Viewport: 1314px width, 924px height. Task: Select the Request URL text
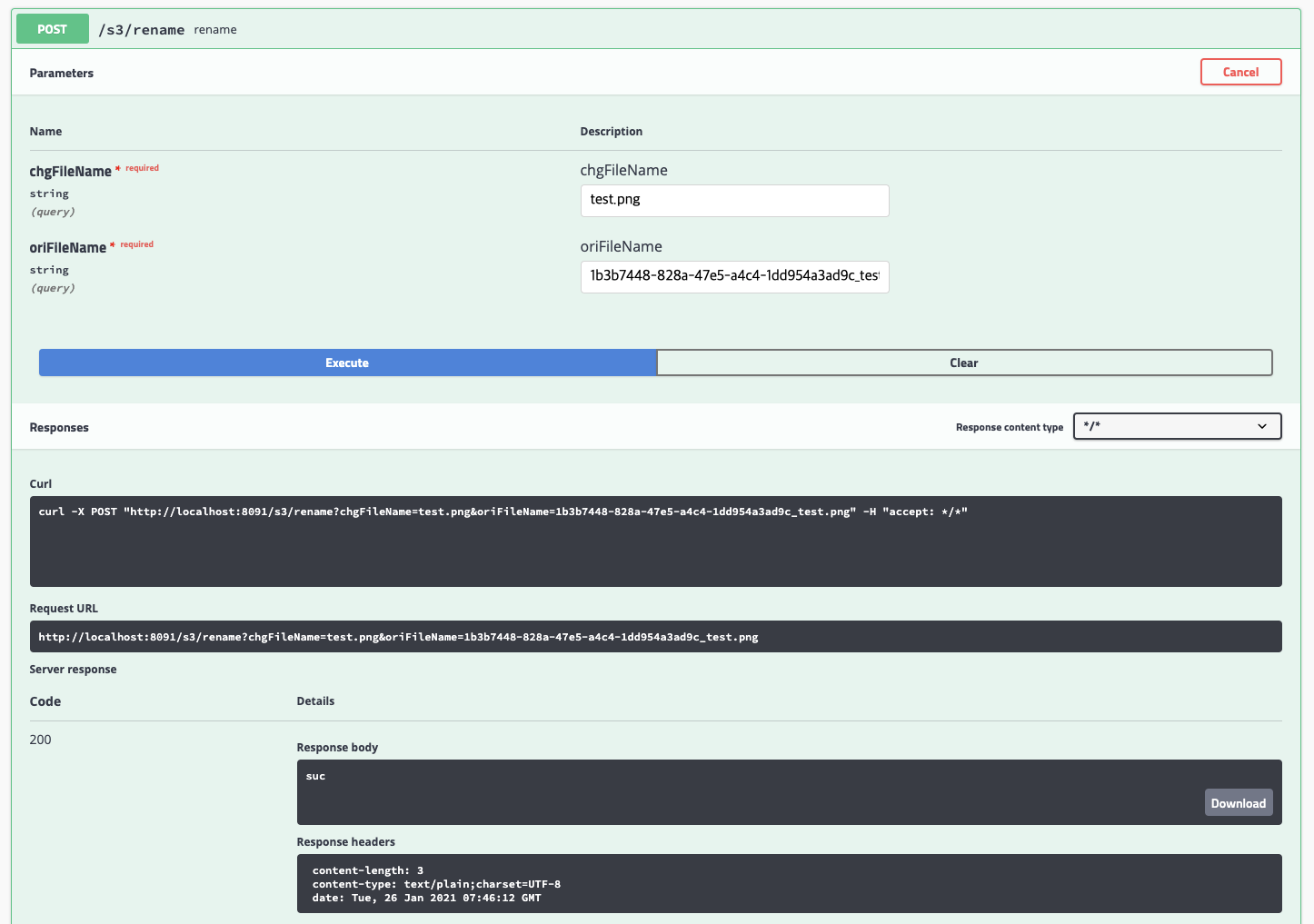(398, 637)
